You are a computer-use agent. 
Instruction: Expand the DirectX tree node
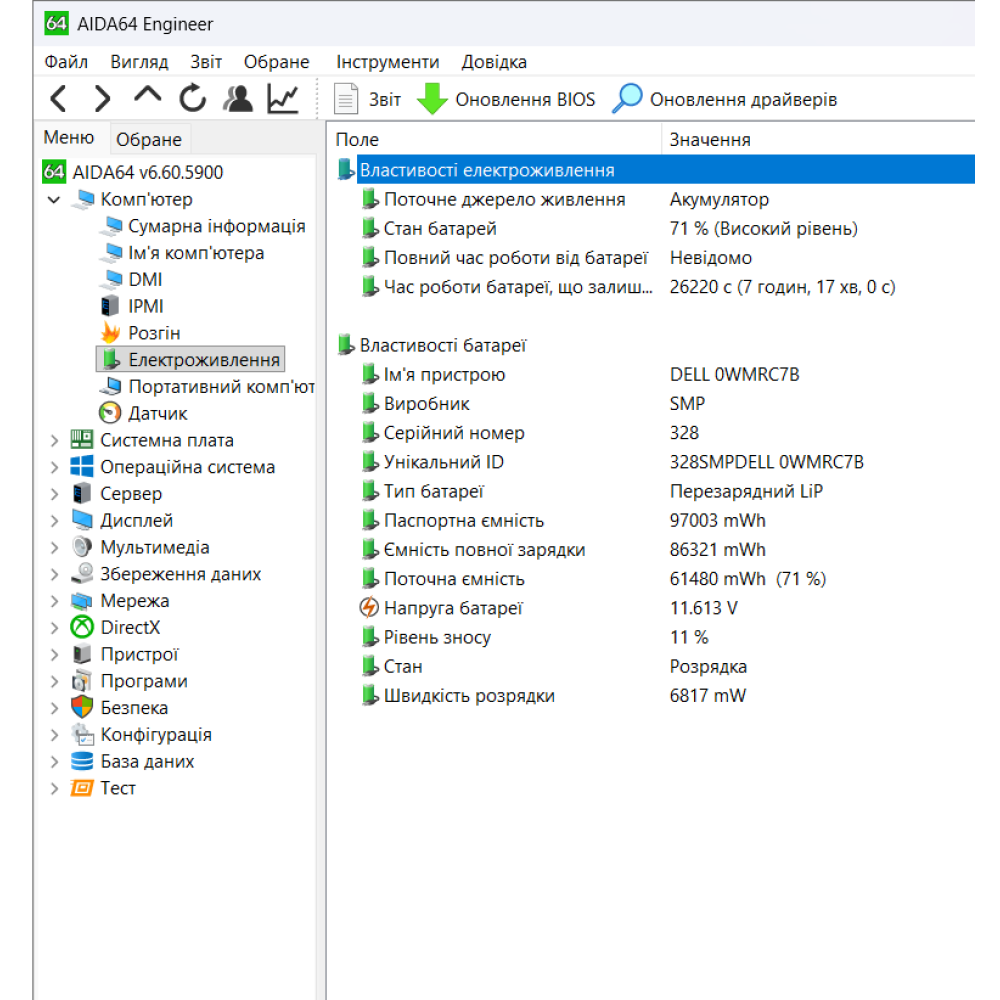click(54, 627)
